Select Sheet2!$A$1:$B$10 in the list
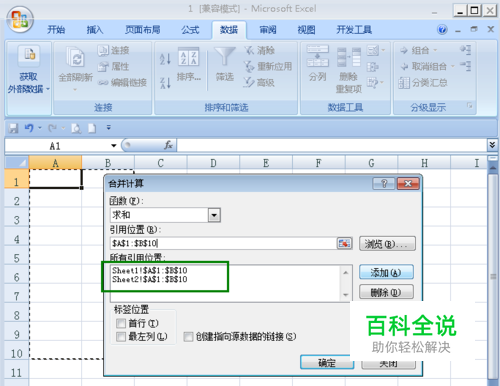 tap(150, 279)
